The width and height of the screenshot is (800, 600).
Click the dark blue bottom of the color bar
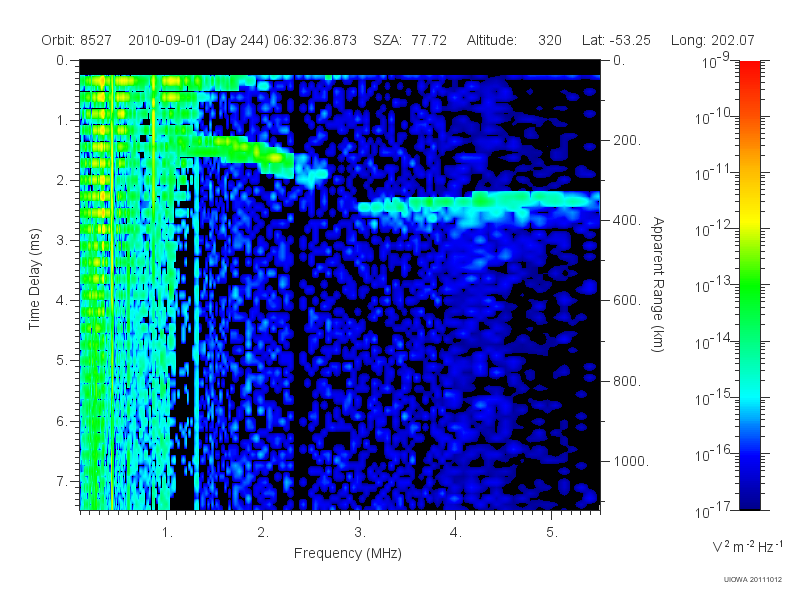(x=749, y=500)
